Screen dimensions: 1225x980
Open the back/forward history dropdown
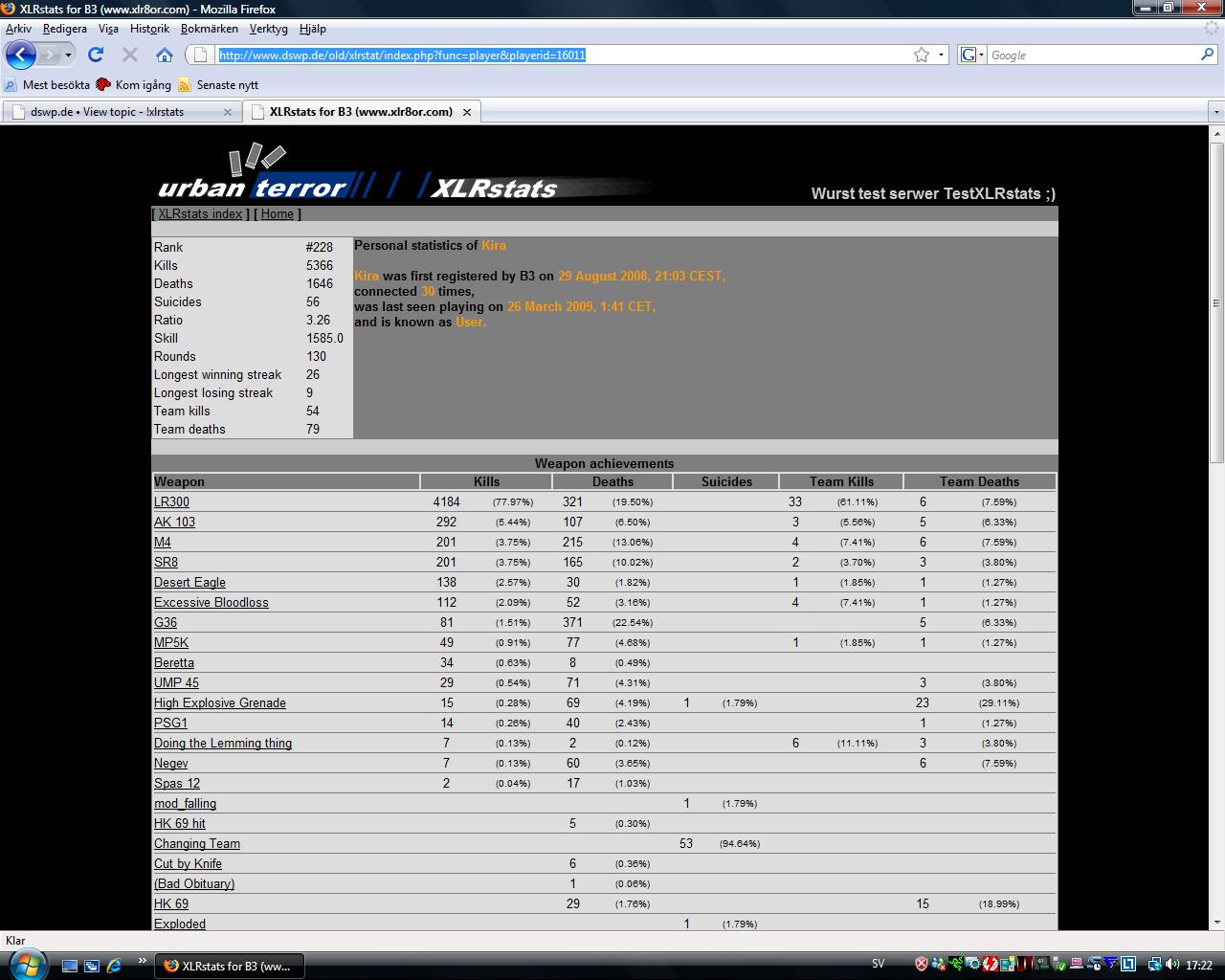click(x=68, y=55)
